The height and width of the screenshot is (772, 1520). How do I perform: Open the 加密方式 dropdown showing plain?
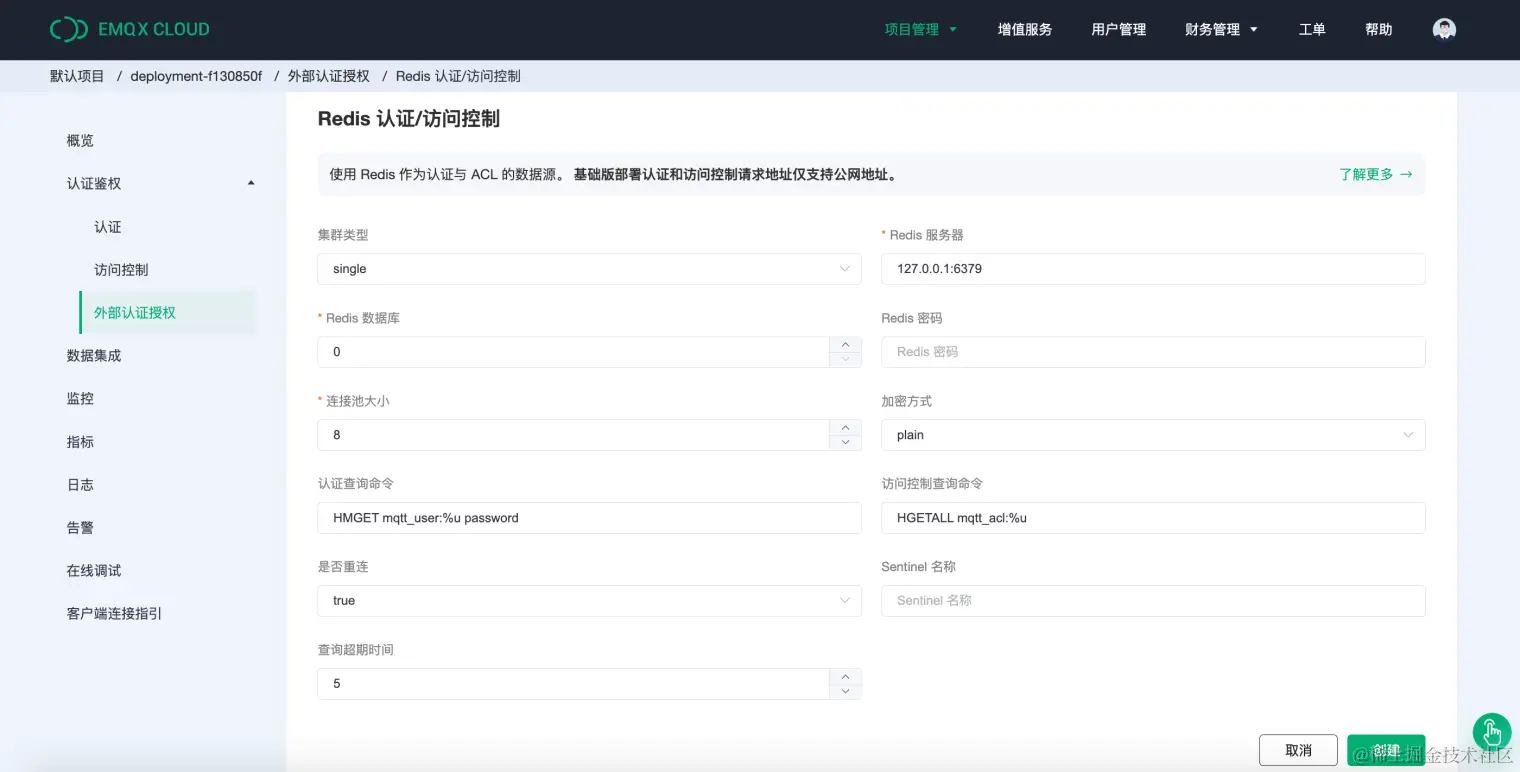click(x=1152, y=435)
